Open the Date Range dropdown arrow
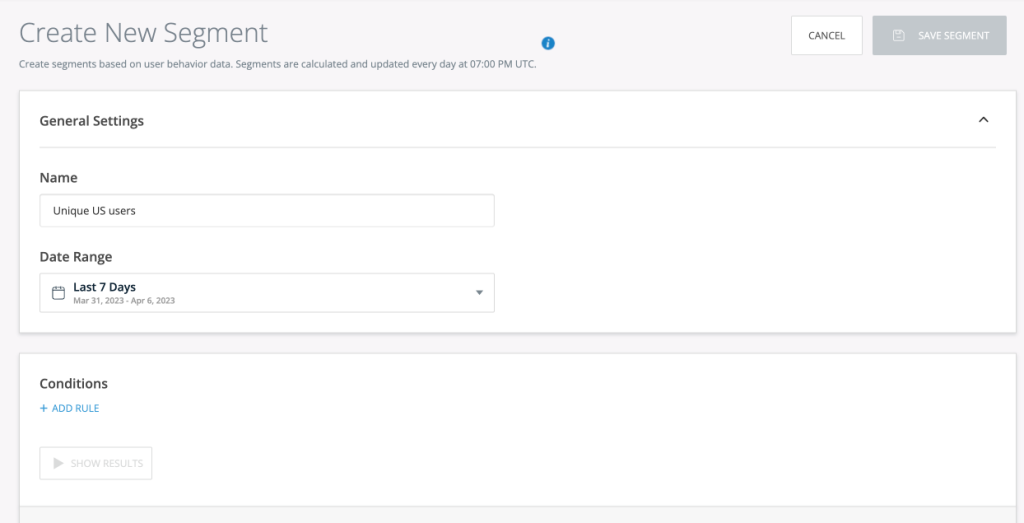Viewport: 1024px width, 523px height. pos(479,293)
